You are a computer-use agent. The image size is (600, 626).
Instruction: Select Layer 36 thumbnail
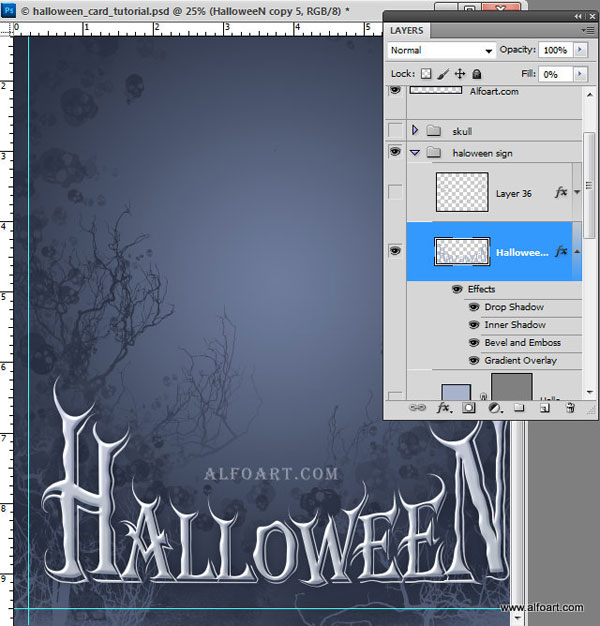(x=462, y=192)
